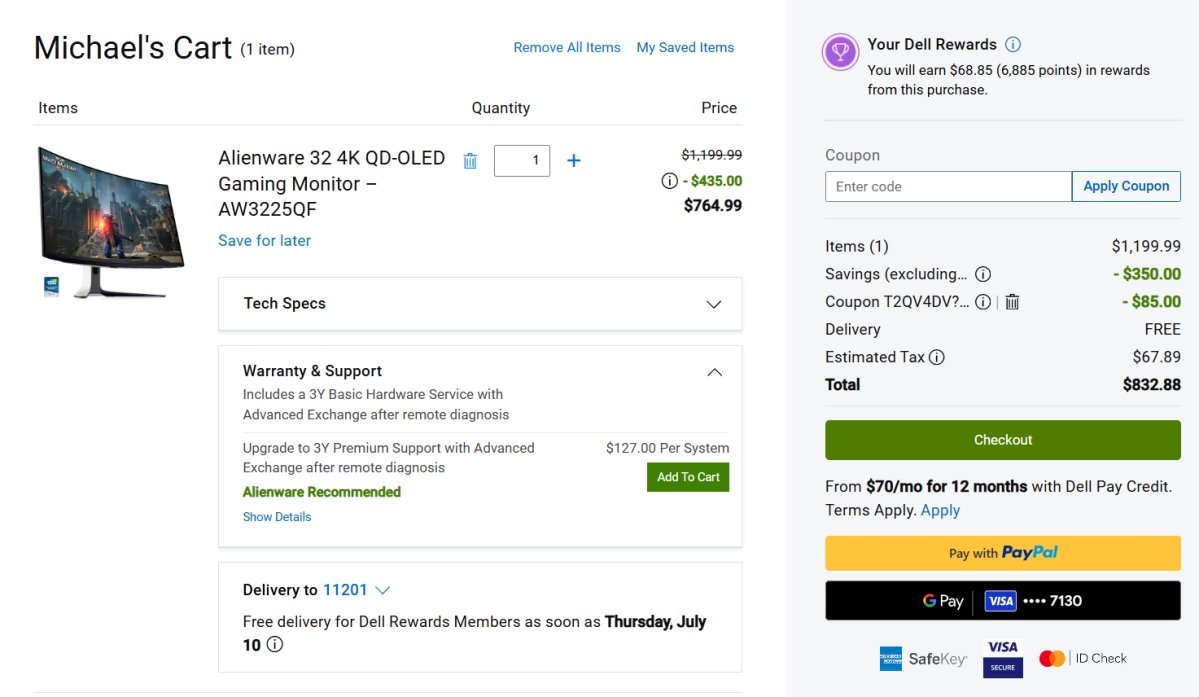
Task: Open the Estimated Tax info icon
Action: point(937,357)
